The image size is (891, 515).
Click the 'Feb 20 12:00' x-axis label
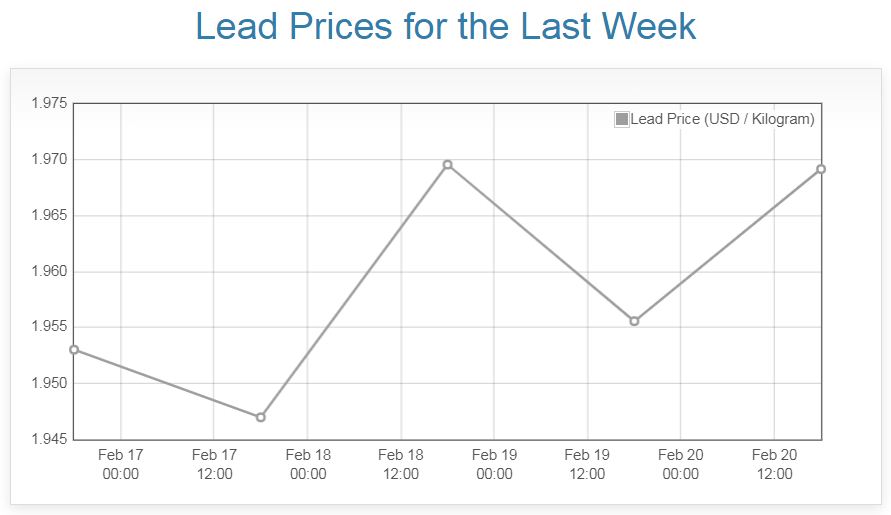point(774,464)
